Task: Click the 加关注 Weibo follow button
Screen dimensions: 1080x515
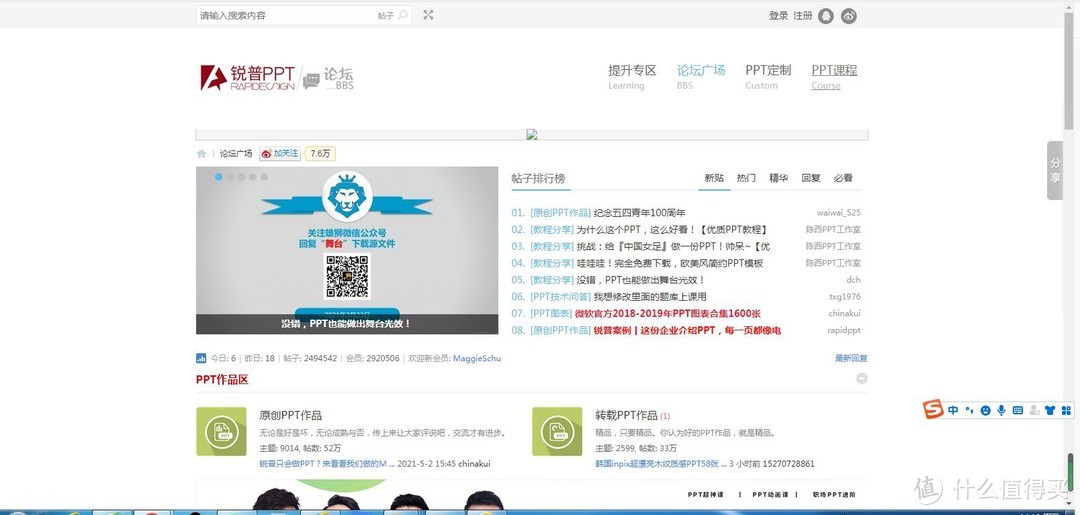Action: tap(280, 154)
